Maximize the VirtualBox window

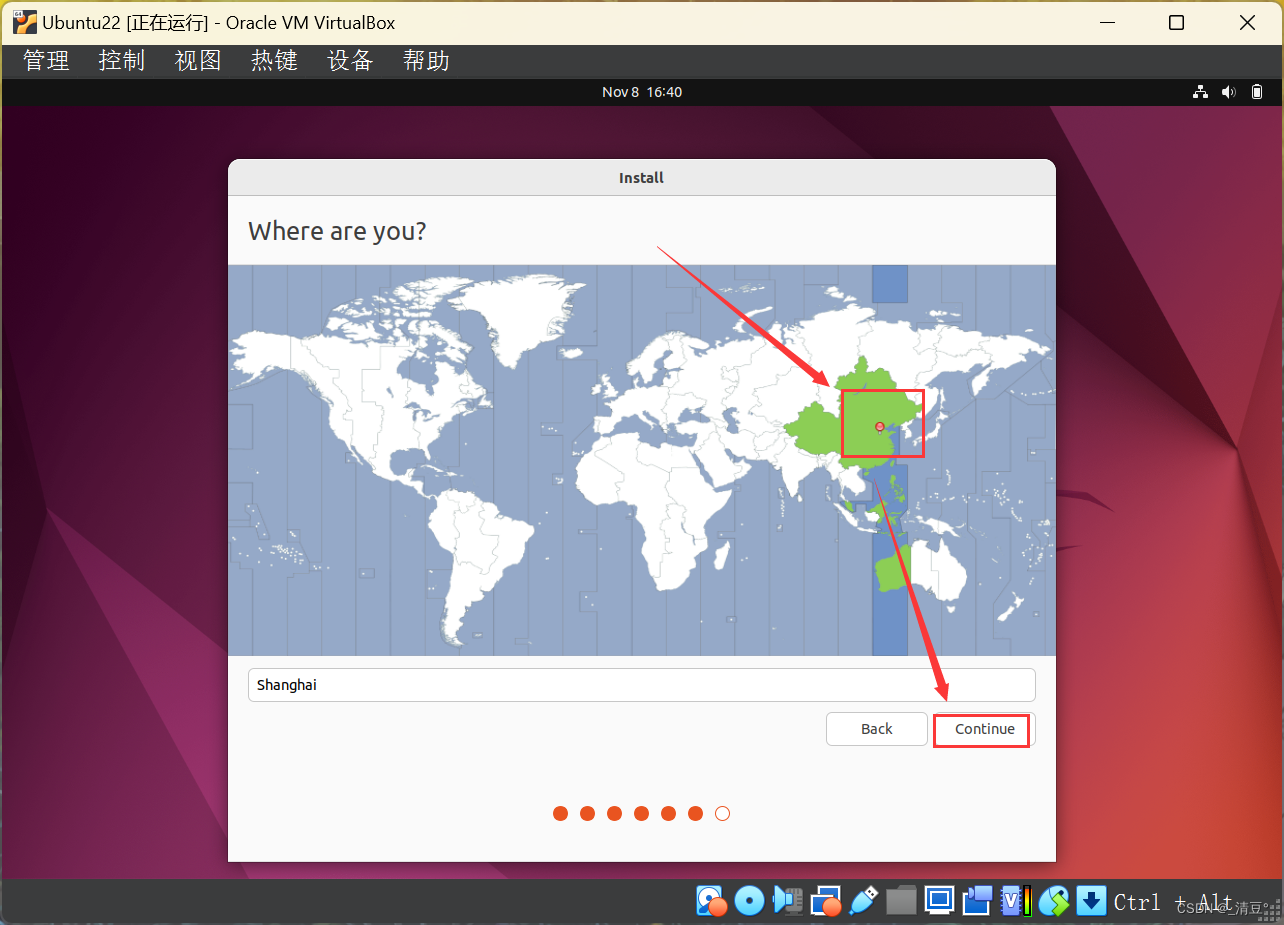(x=1176, y=23)
